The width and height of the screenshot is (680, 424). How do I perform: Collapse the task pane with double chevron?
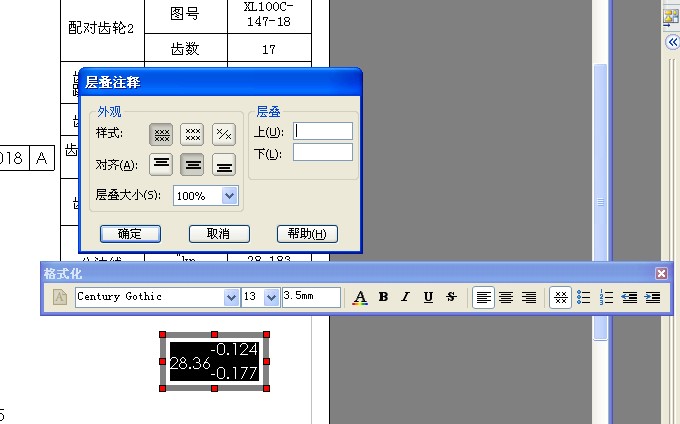673,42
